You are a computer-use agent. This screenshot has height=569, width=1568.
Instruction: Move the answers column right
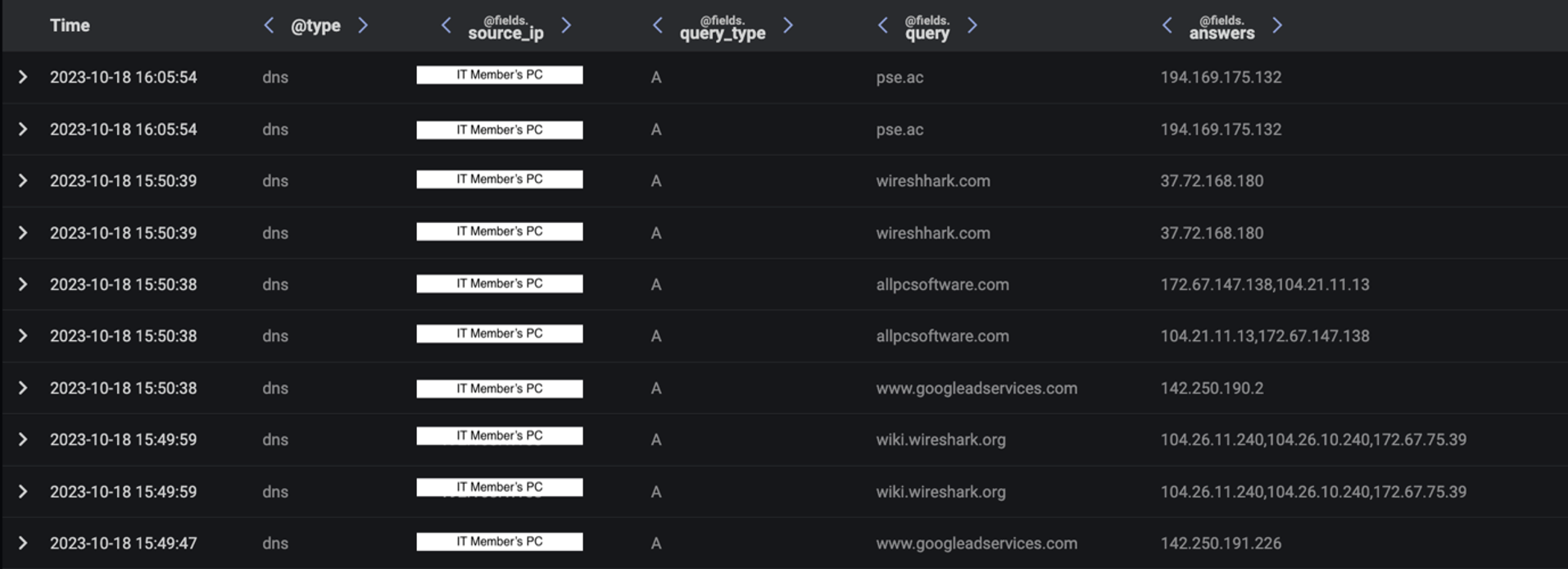tap(1277, 25)
